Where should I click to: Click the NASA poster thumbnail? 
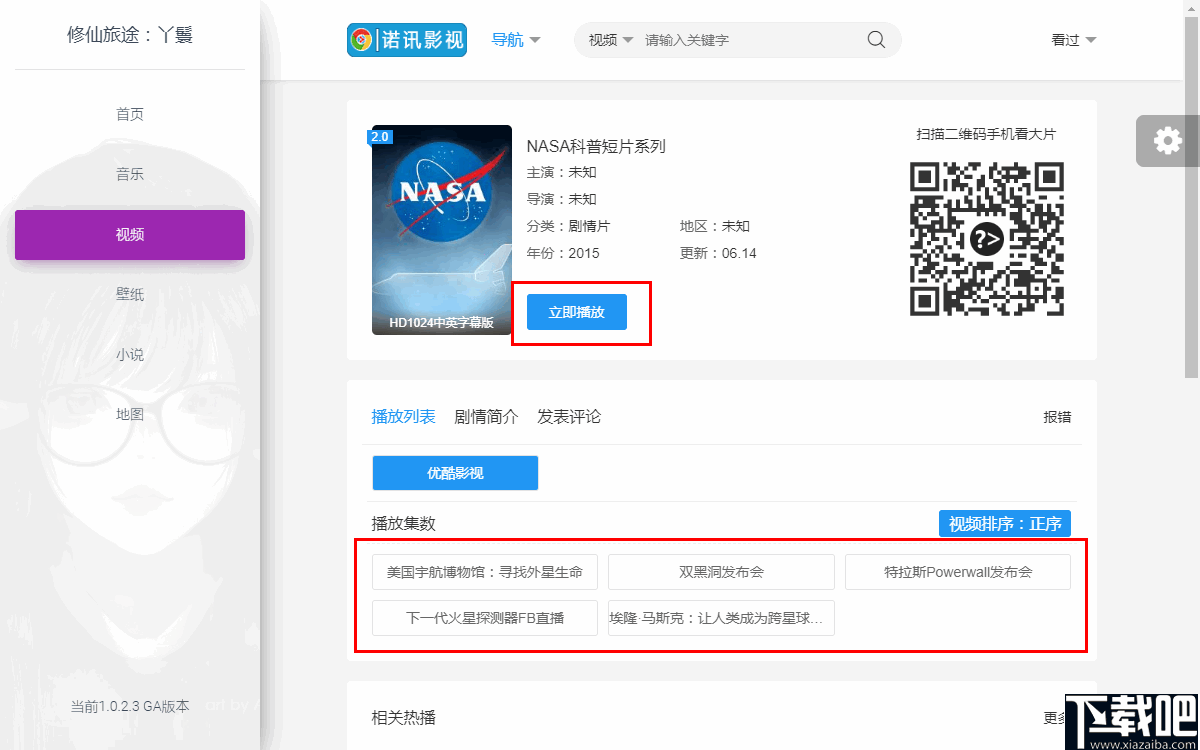click(x=441, y=229)
